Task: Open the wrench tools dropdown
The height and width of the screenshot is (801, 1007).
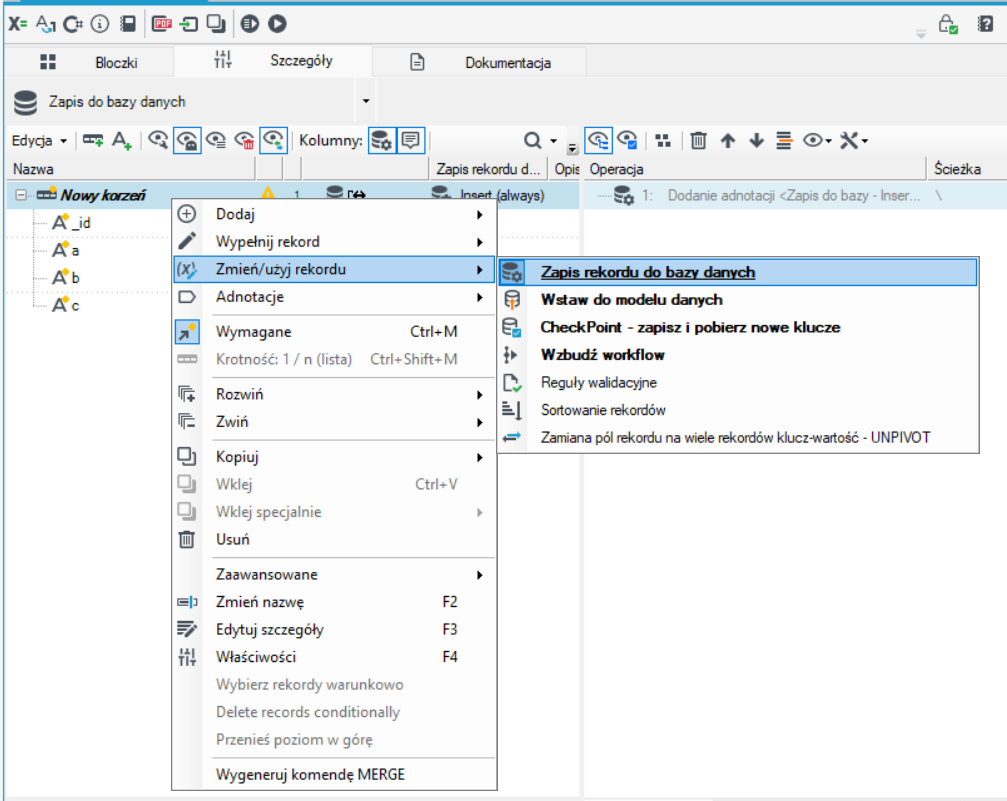Action: coord(854,140)
